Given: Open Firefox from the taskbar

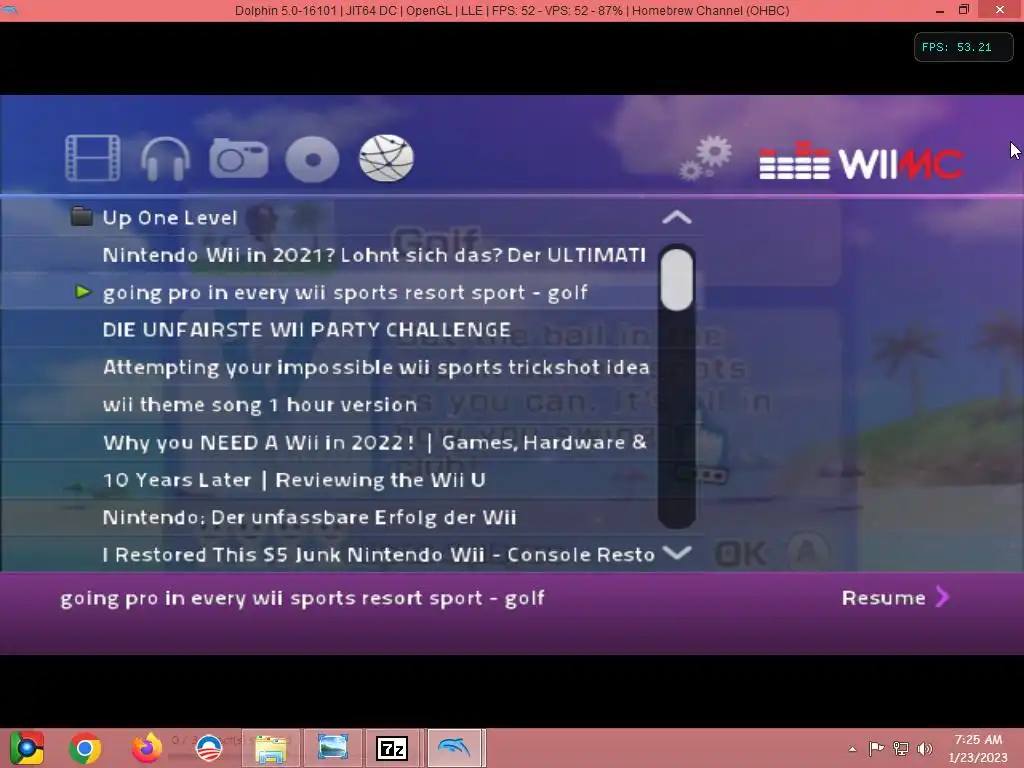Looking at the screenshot, I should (x=147, y=748).
